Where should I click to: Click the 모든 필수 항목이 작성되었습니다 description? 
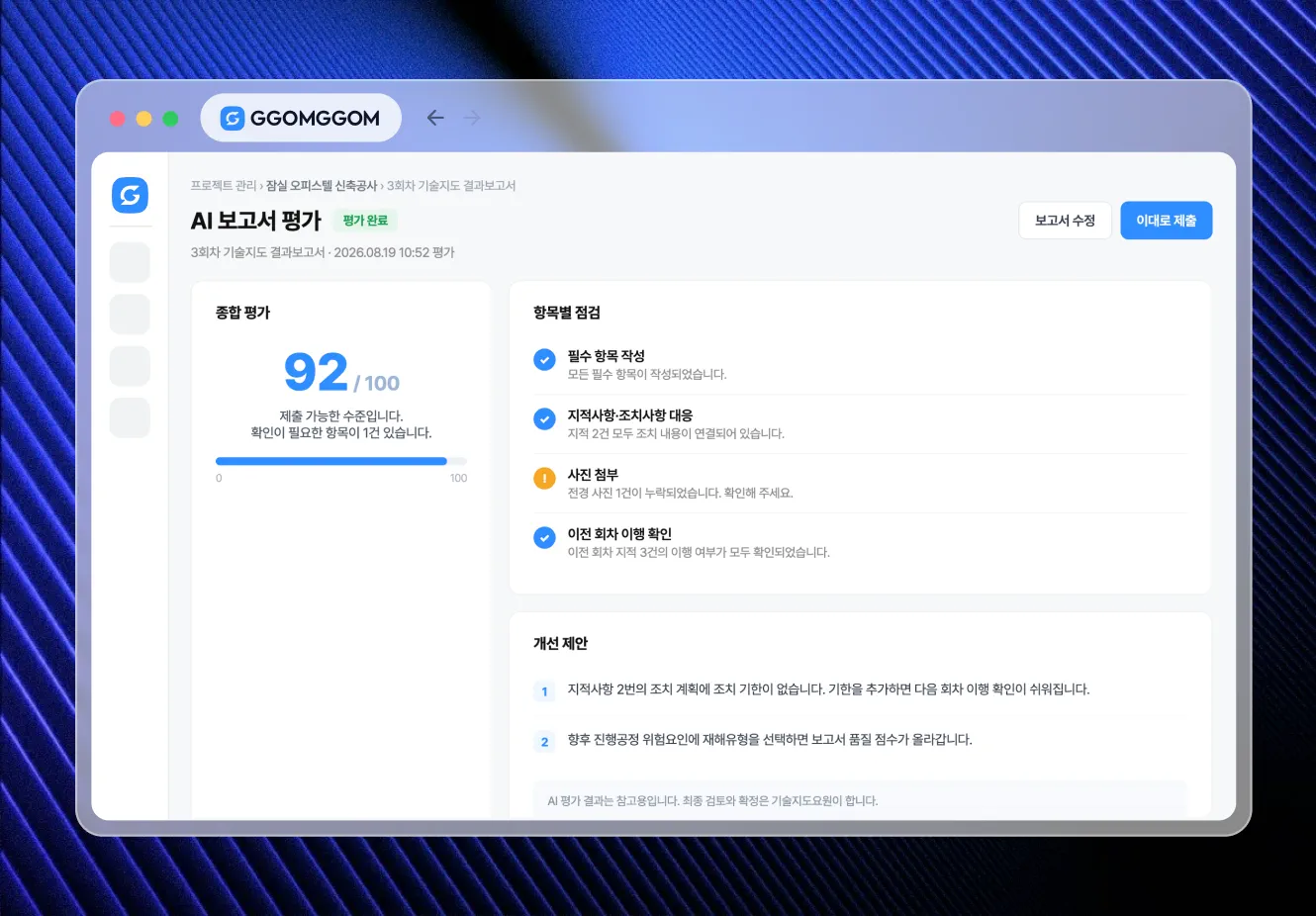(x=647, y=374)
